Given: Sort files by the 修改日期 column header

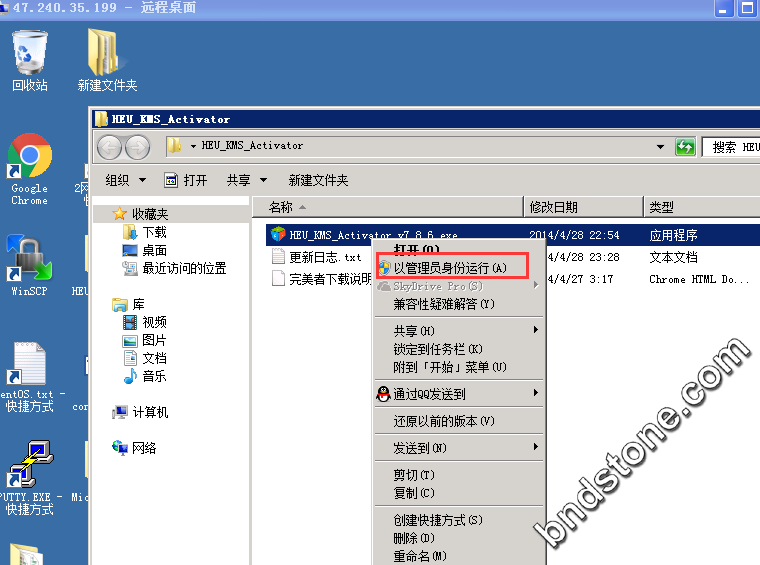Looking at the screenshot, I should (551, 207).
